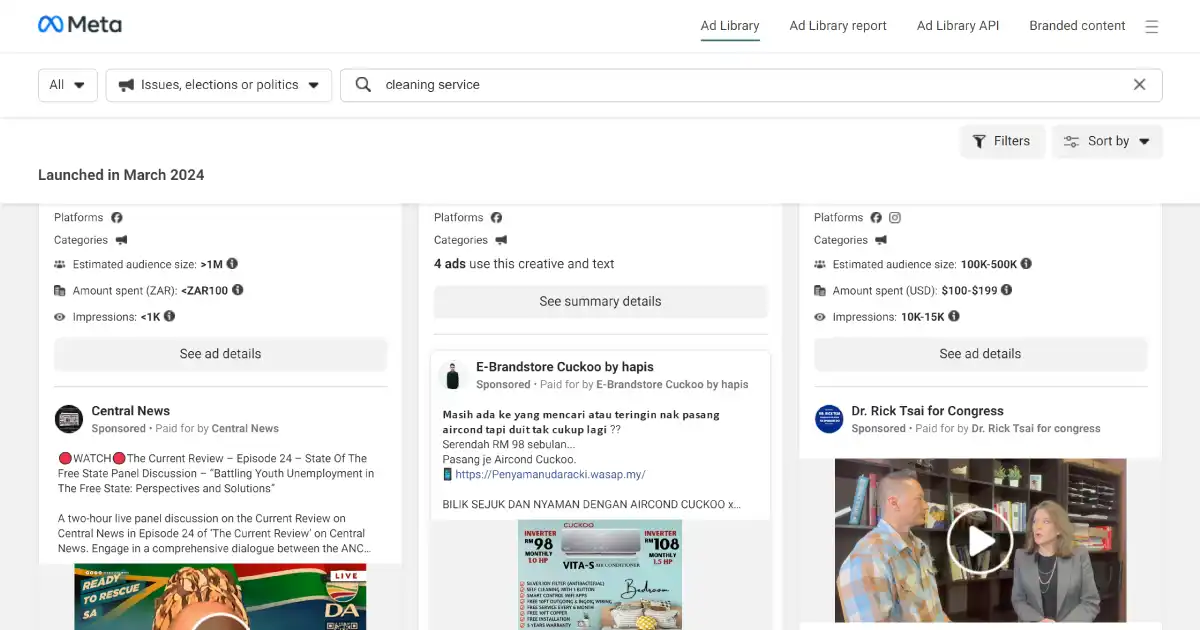Click the Facebook platform icon in the 4 ads card
Viewport: 1200px width, 630px height.
(497, 217)
